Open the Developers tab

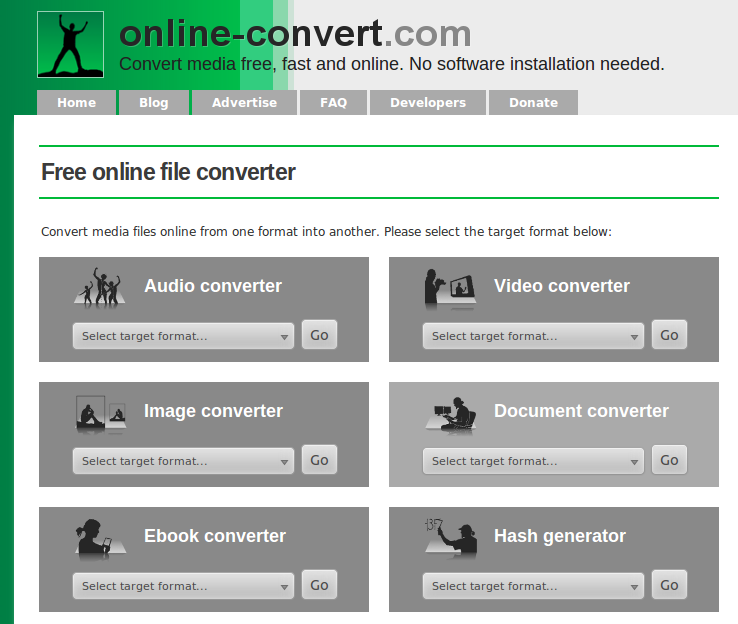(428, 103)
